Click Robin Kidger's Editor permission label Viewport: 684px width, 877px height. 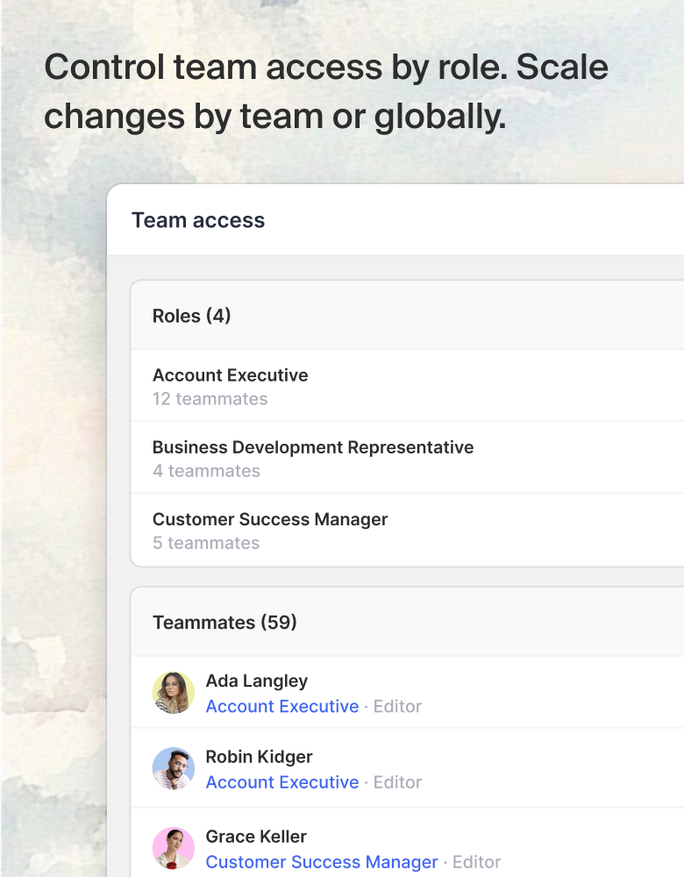[398, 782]
